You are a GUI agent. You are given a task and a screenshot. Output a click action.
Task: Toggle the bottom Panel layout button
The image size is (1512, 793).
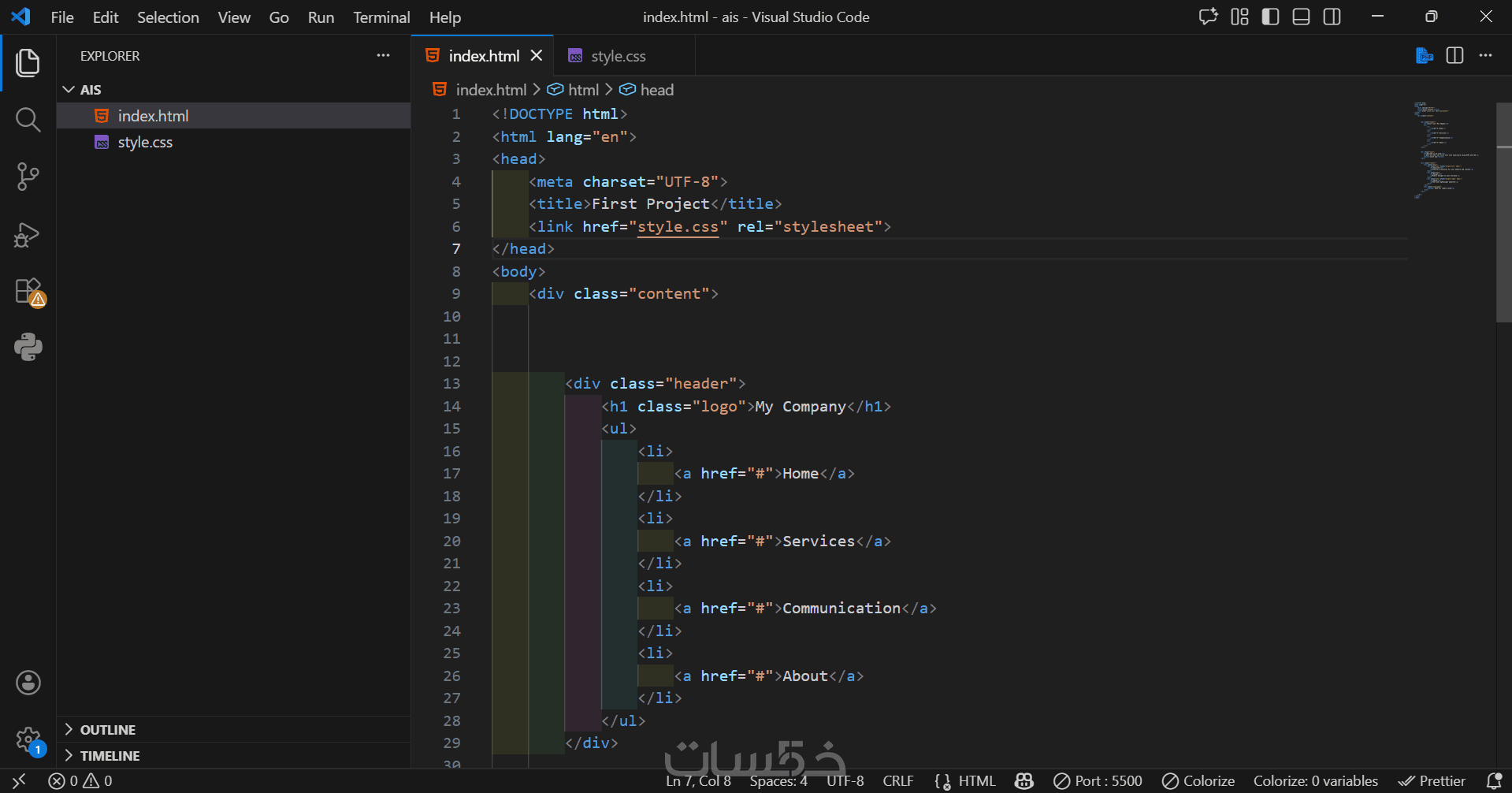point(1301,17)
